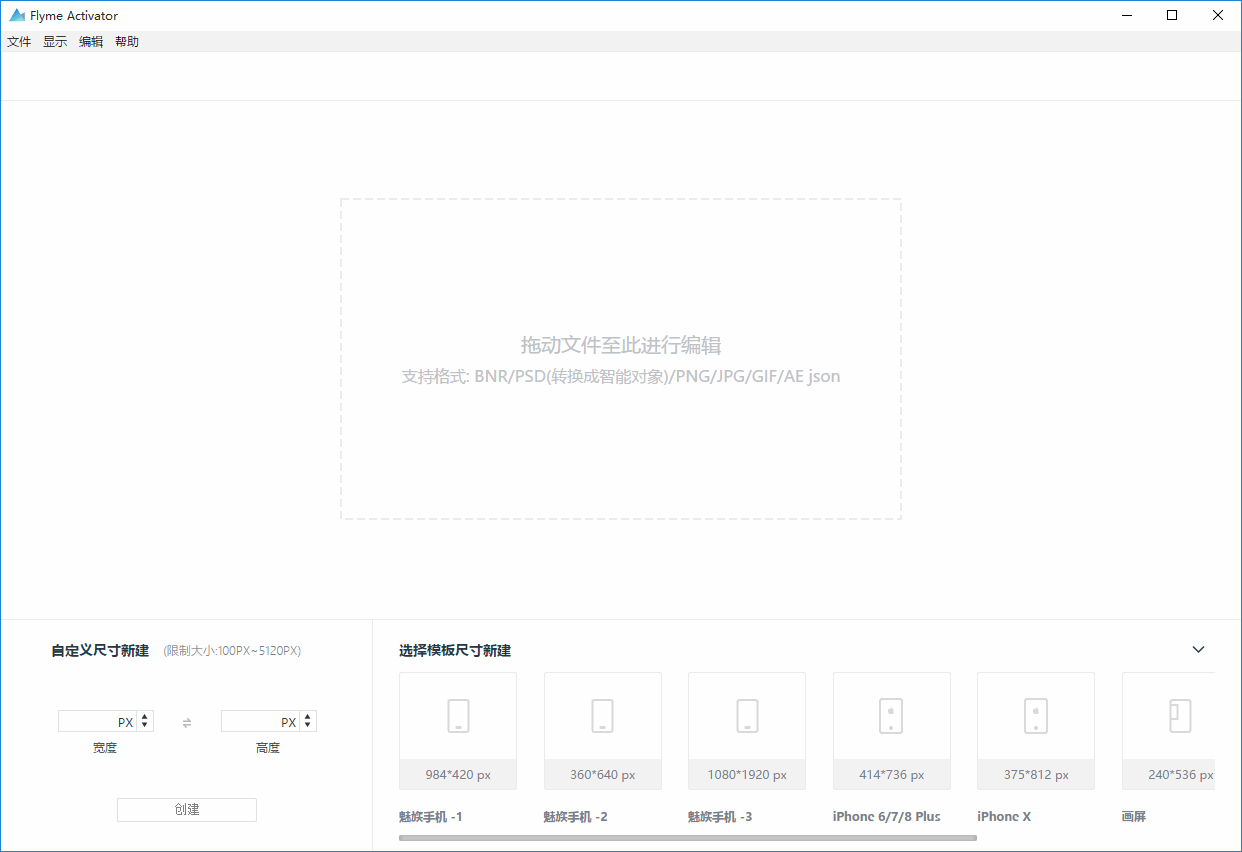Open the 文件 menu
Screen dimensions: 1242x852
coord(18,41)
